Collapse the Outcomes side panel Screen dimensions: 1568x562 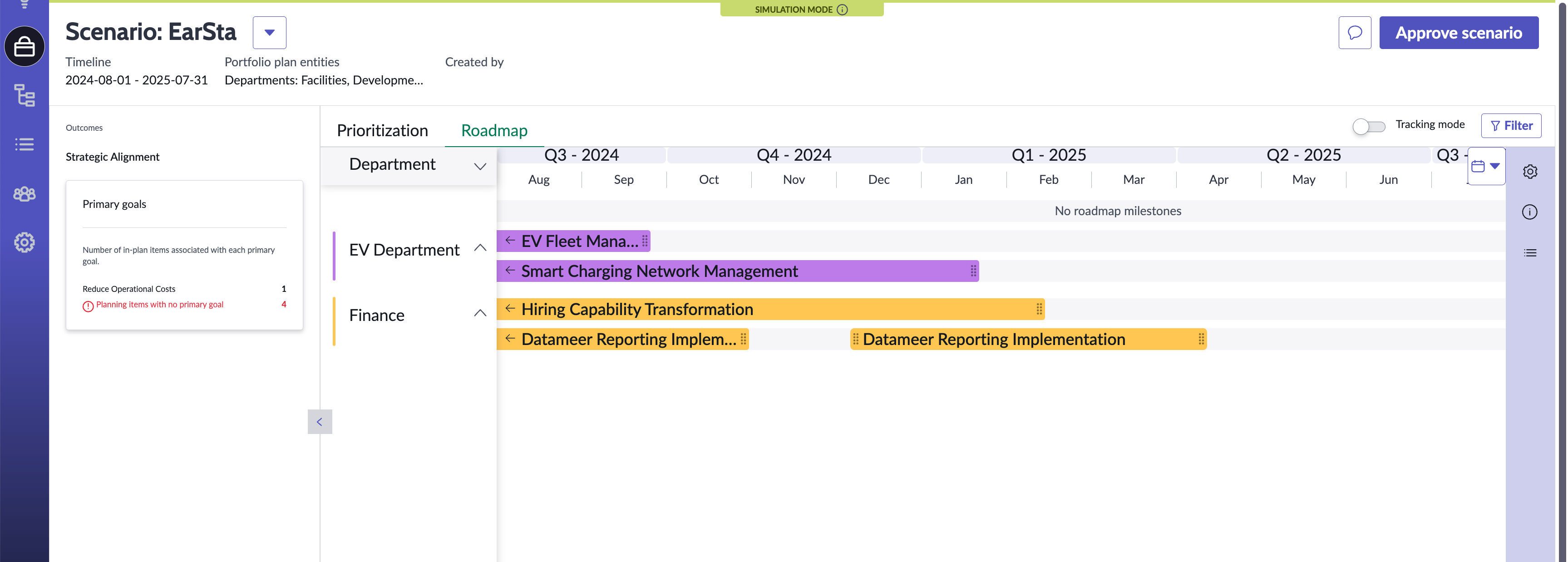coord(320,421)
